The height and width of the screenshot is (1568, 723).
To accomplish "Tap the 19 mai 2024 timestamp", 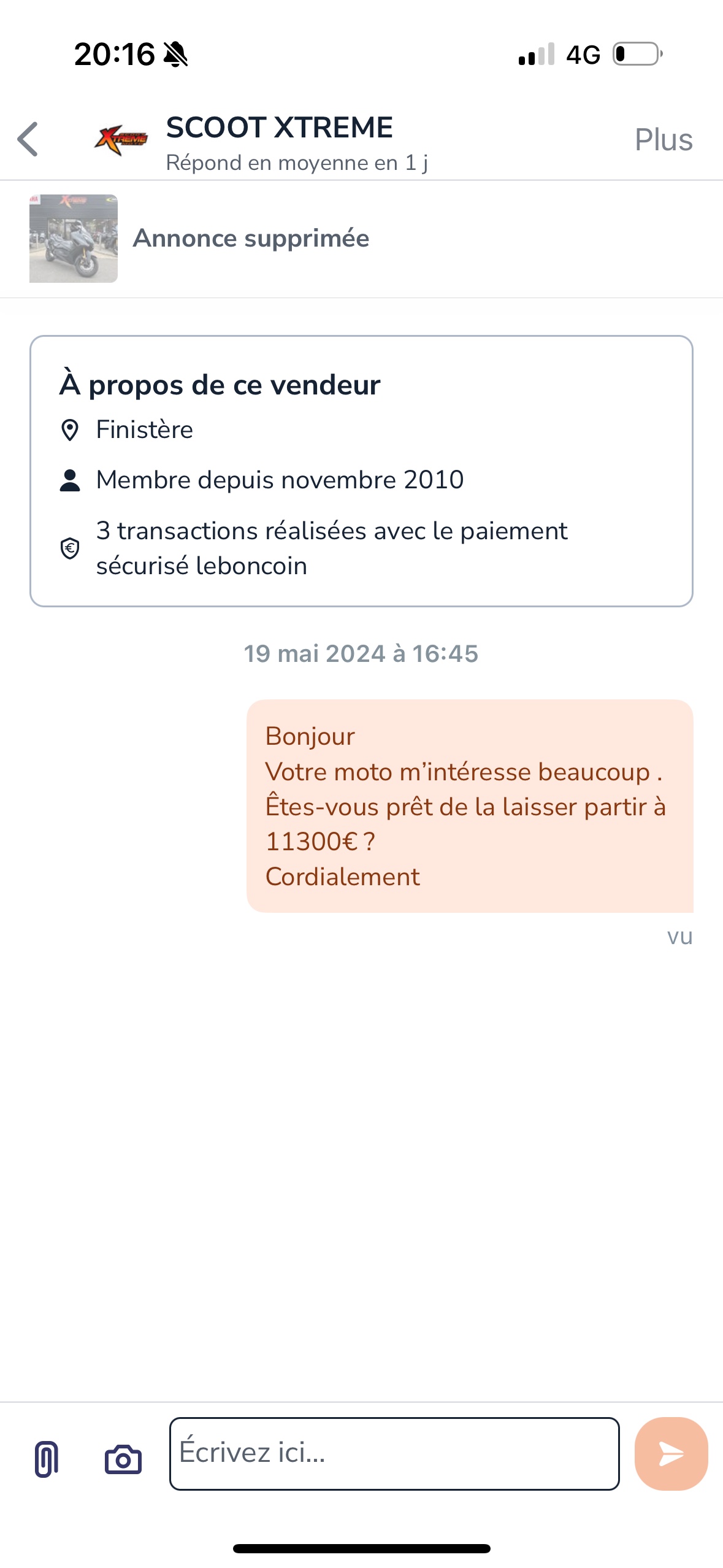I will point(361,654).
